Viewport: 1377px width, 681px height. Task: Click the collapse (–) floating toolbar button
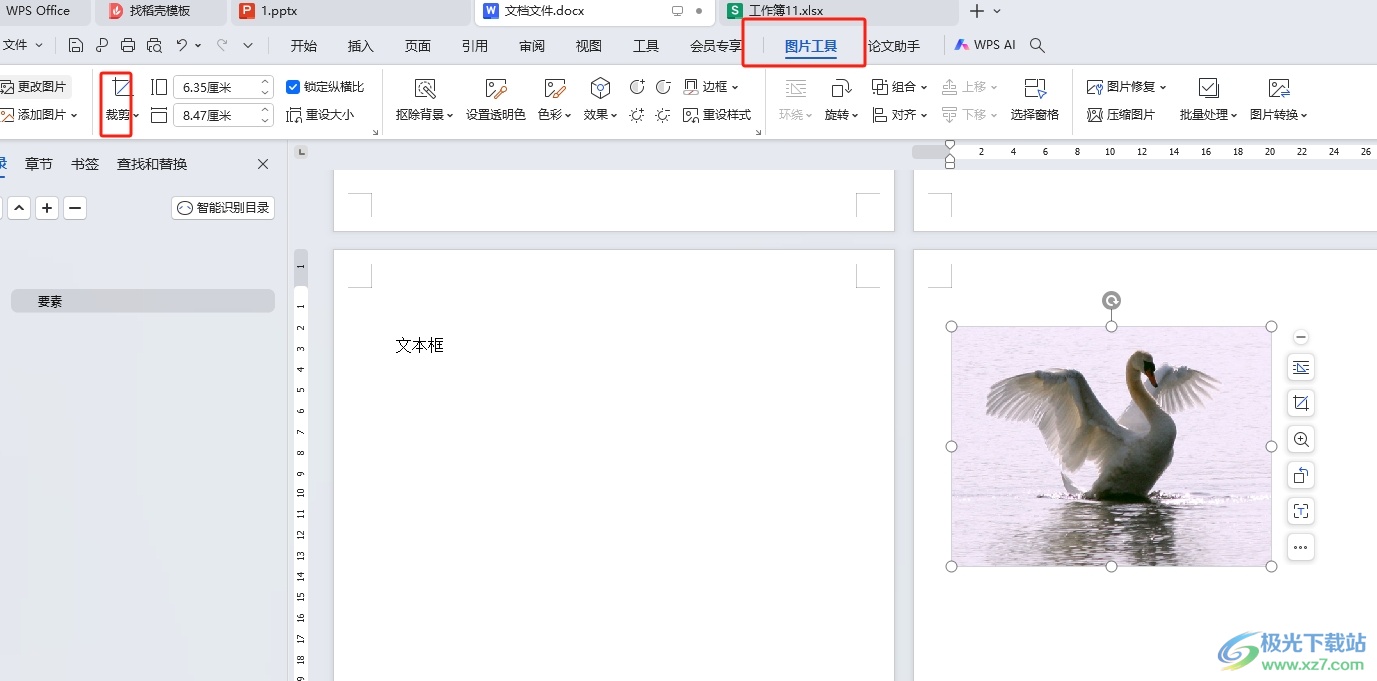(x=1300, y=337)
